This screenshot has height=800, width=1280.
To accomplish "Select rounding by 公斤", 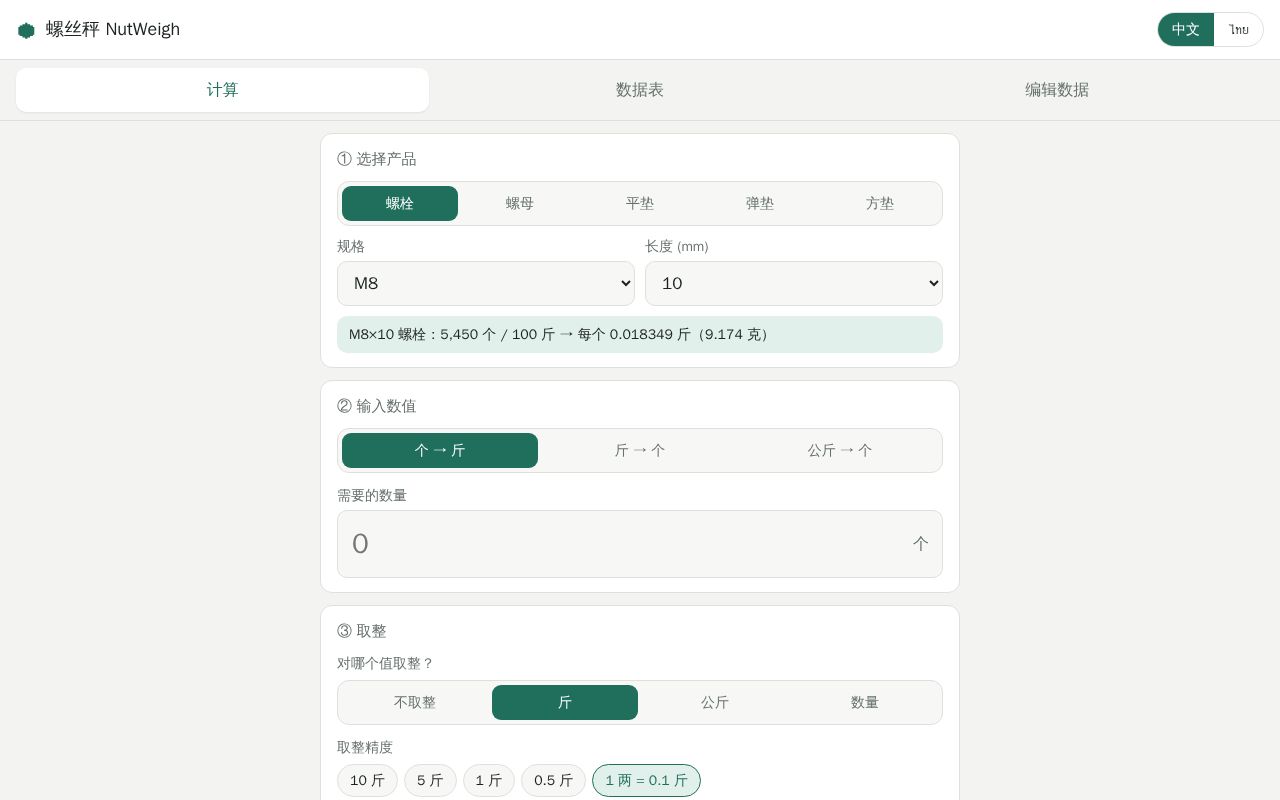I will [715, 702].
